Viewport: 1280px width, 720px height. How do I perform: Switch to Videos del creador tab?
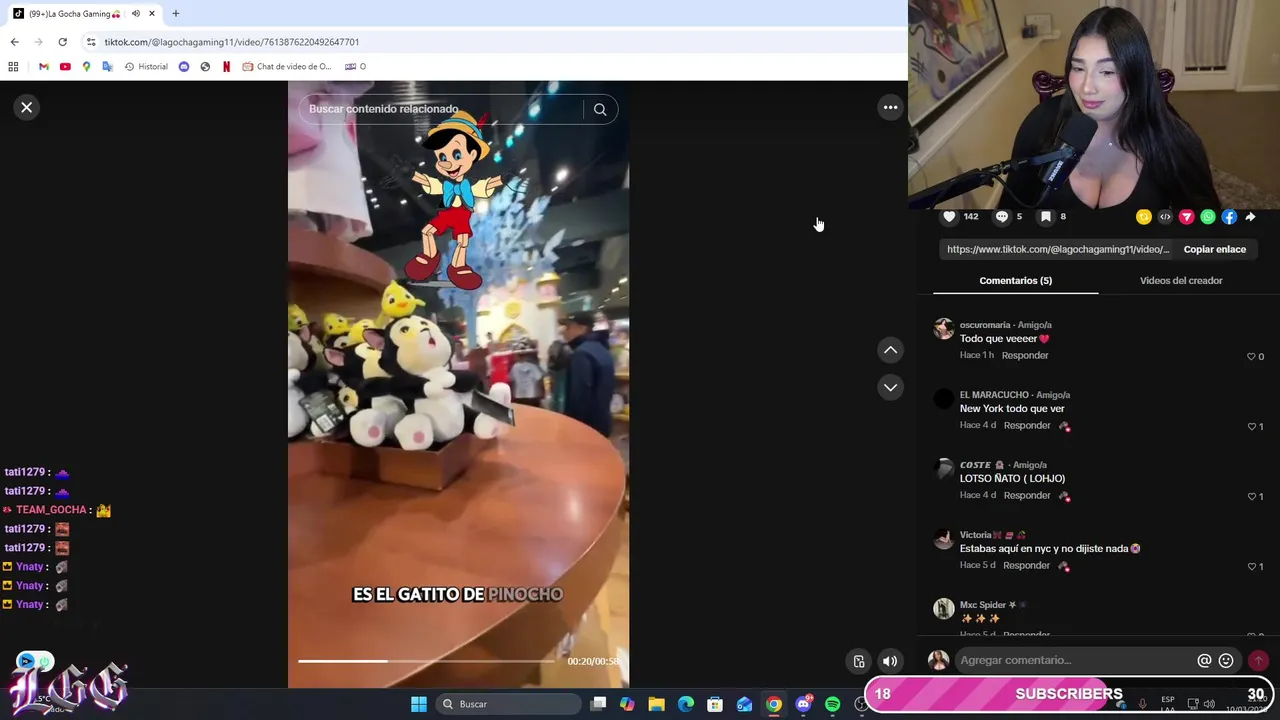click(x=1181, y=280)
